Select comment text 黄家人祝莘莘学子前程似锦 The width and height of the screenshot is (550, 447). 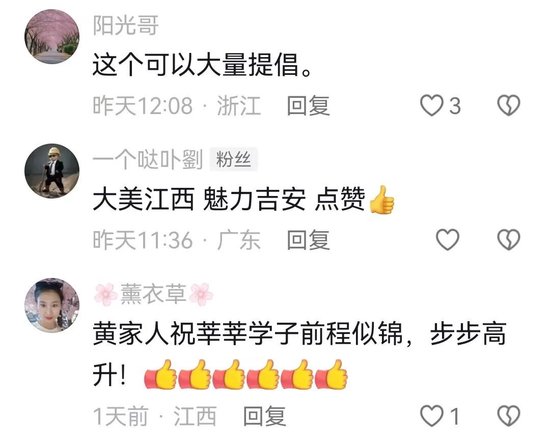248,333
